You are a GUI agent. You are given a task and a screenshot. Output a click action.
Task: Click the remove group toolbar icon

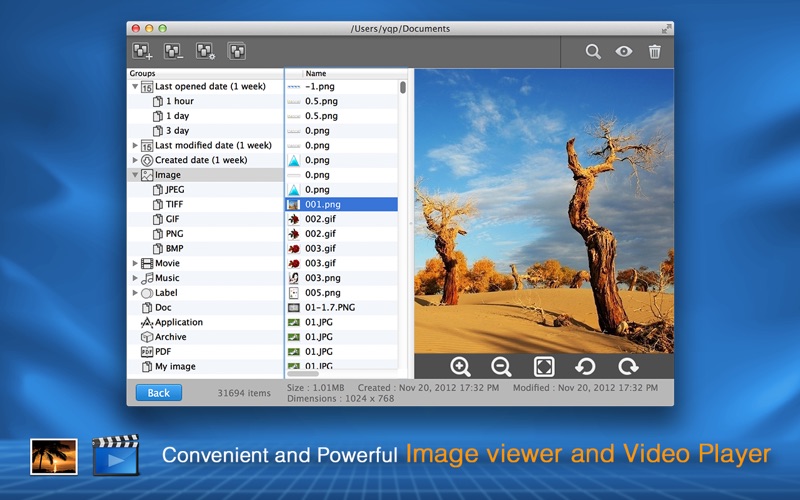pos(174,51)
